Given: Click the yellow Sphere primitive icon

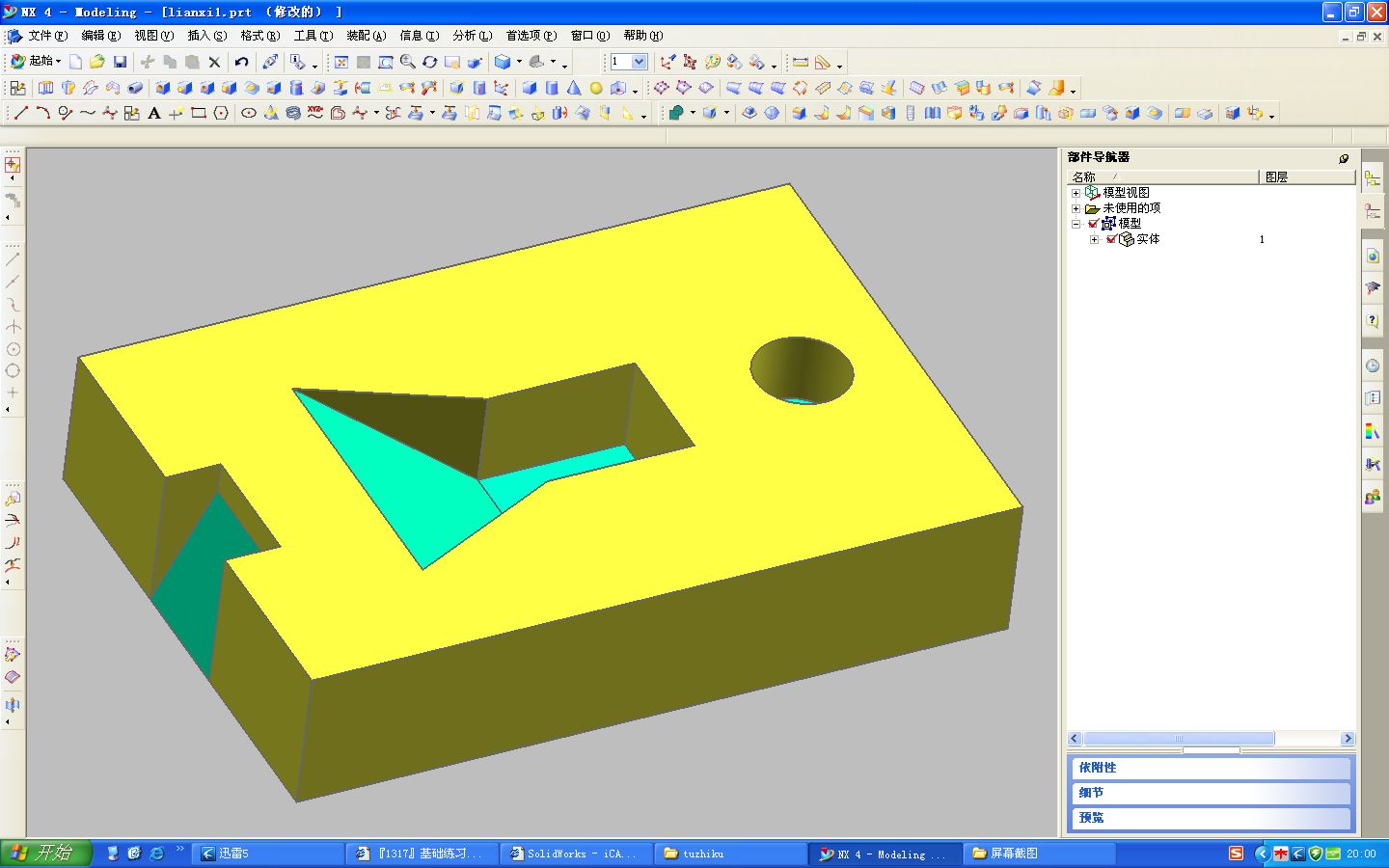Looking at the screenshot, I should pyautogui.click(x=596, y=88).
